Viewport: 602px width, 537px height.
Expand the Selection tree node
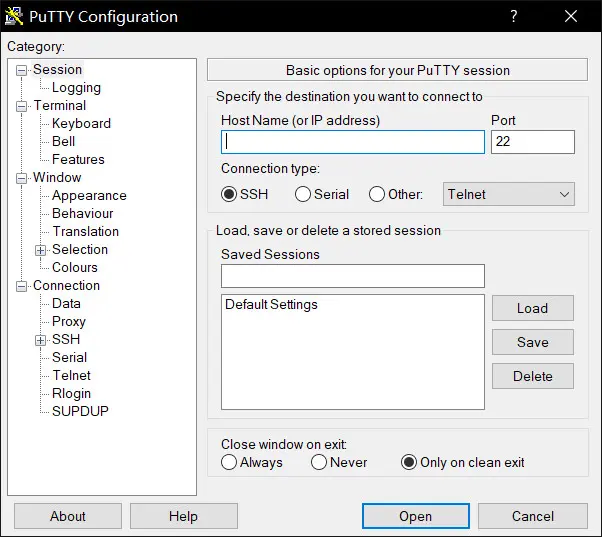(40, 250)
